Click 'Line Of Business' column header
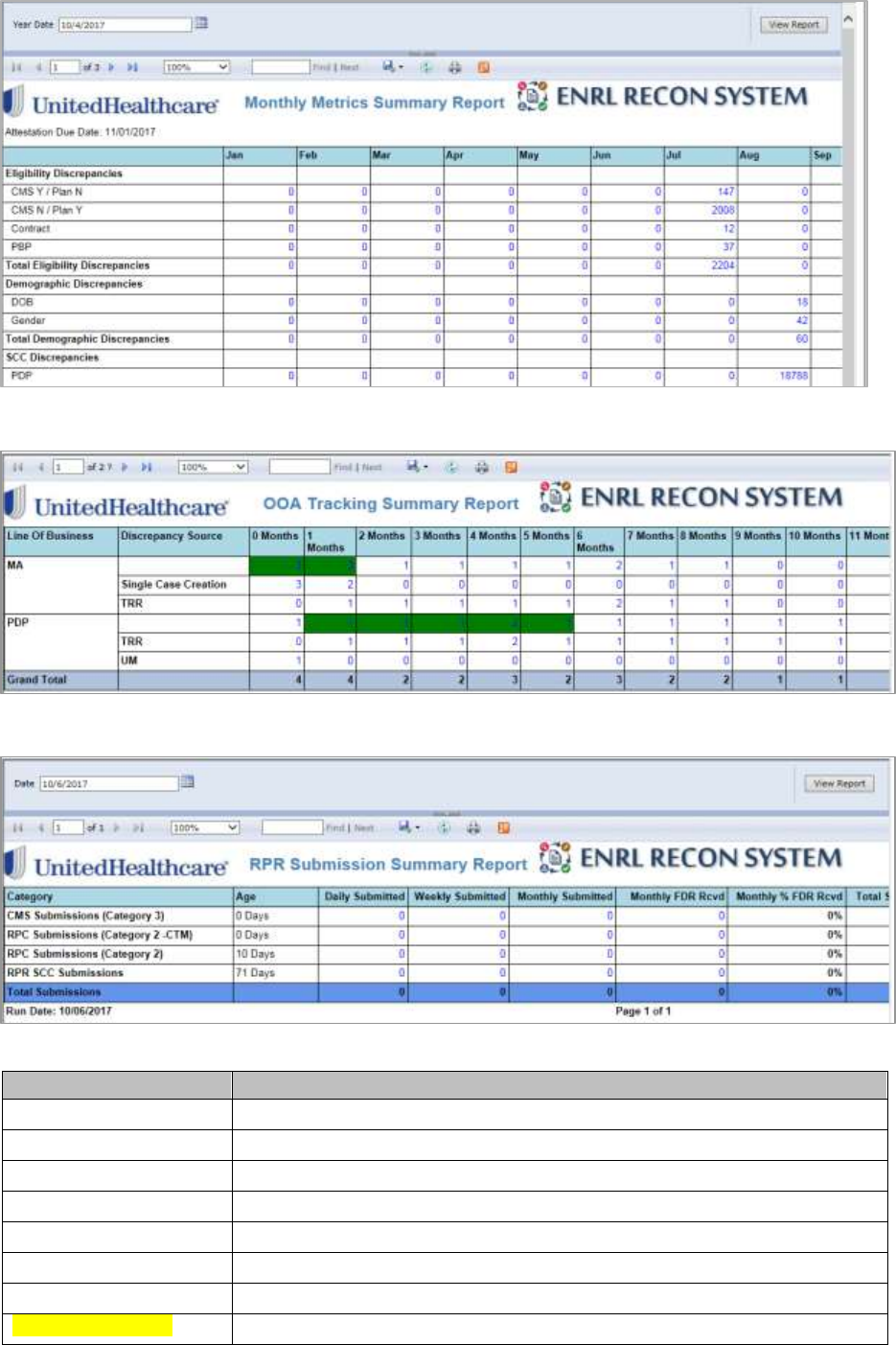Viewport: 896px width, 1345px height. [61, 541]
